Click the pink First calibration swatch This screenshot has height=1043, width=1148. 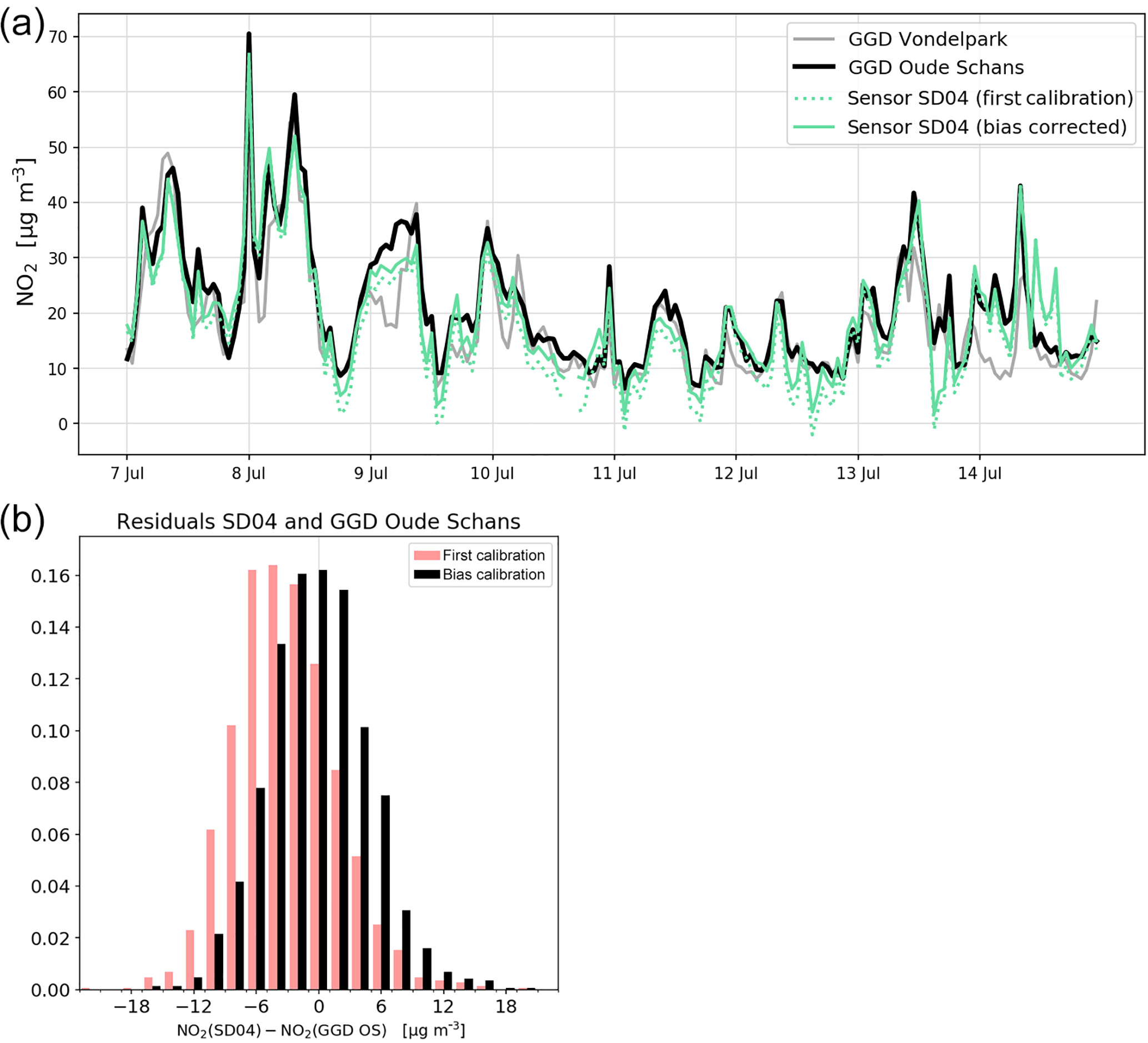coord(427,555)
